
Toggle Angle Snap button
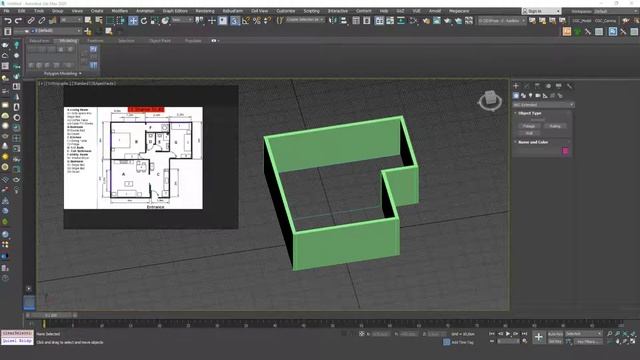[x=246, y=20]
